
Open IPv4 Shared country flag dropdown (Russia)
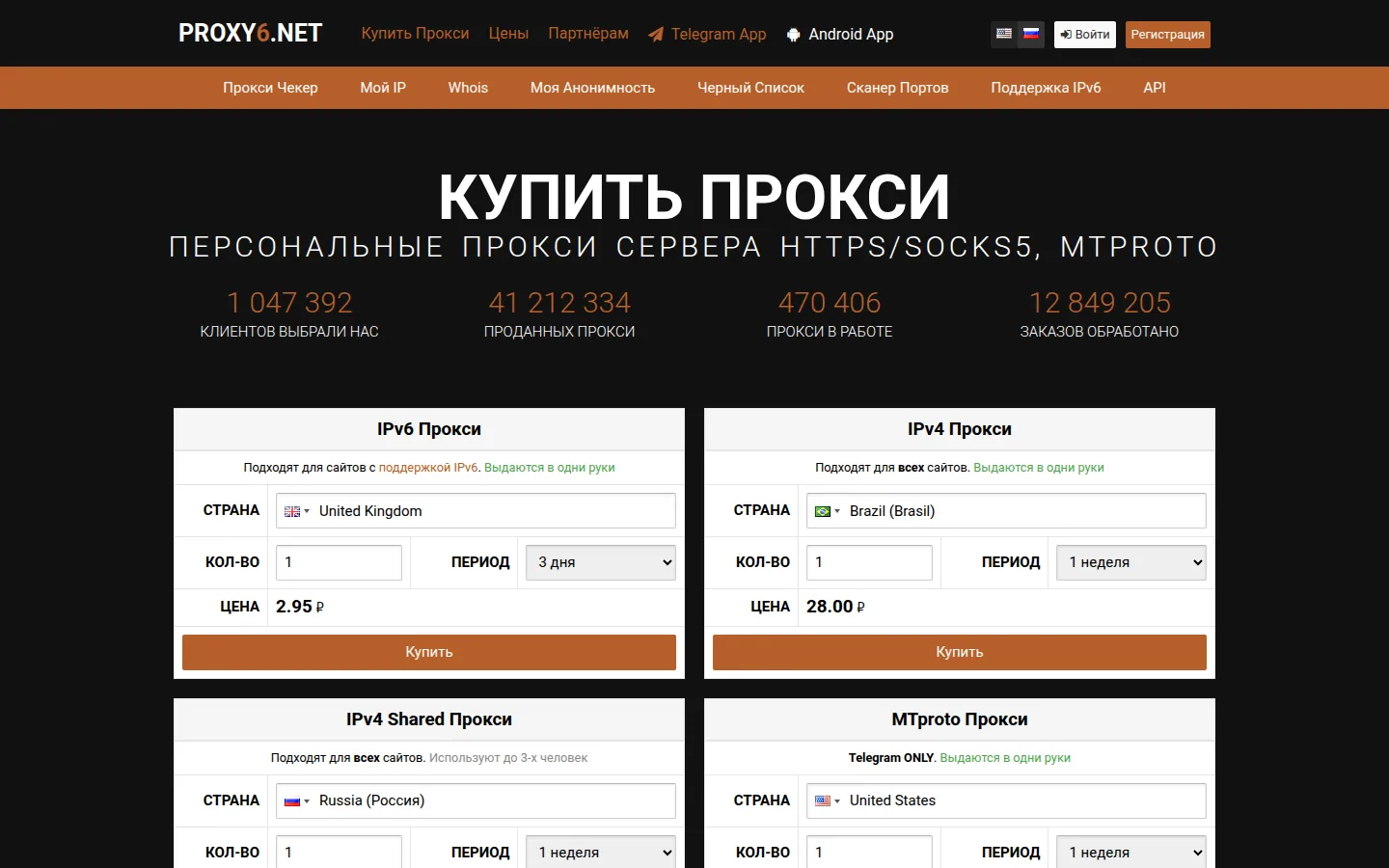[x=296, y=801]
